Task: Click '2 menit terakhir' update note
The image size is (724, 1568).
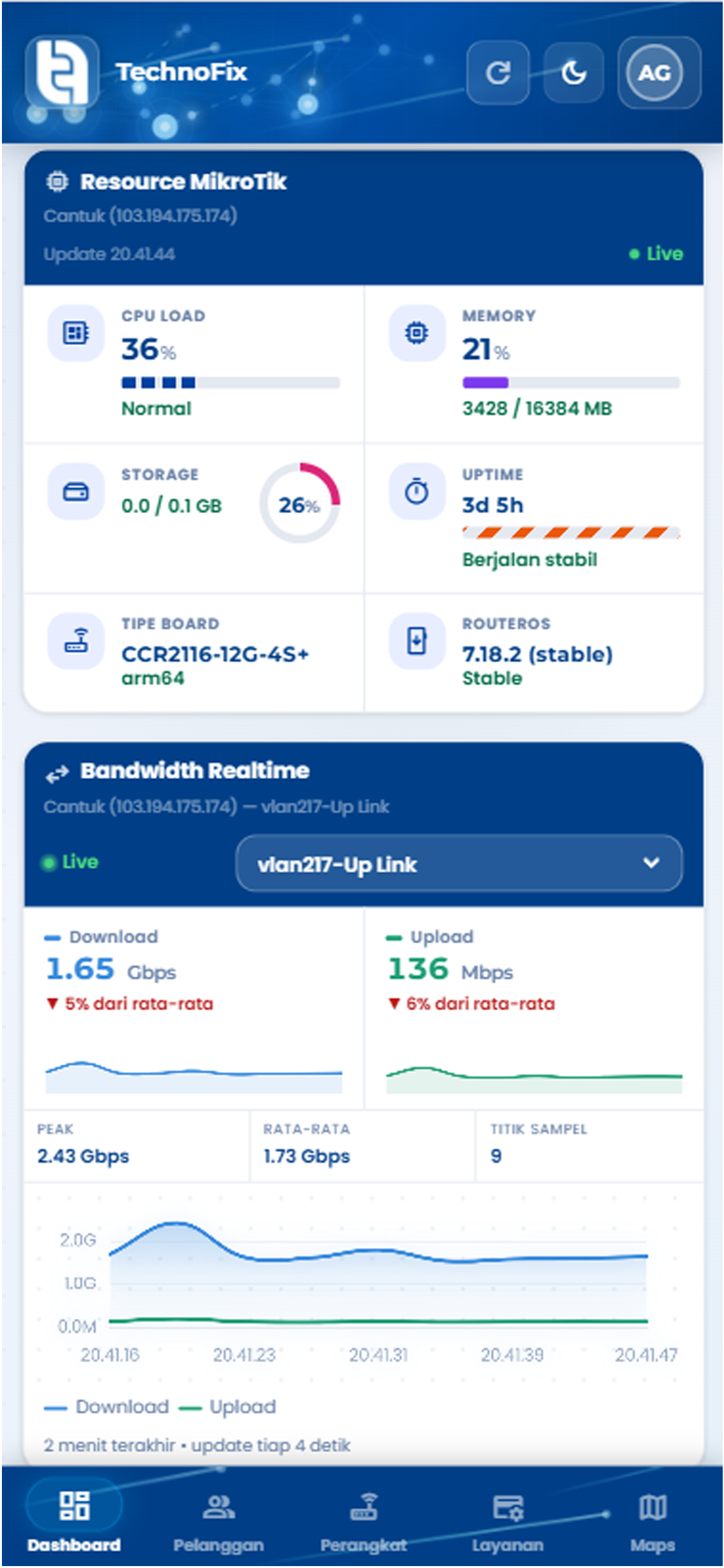Action: coord(197,1446)
